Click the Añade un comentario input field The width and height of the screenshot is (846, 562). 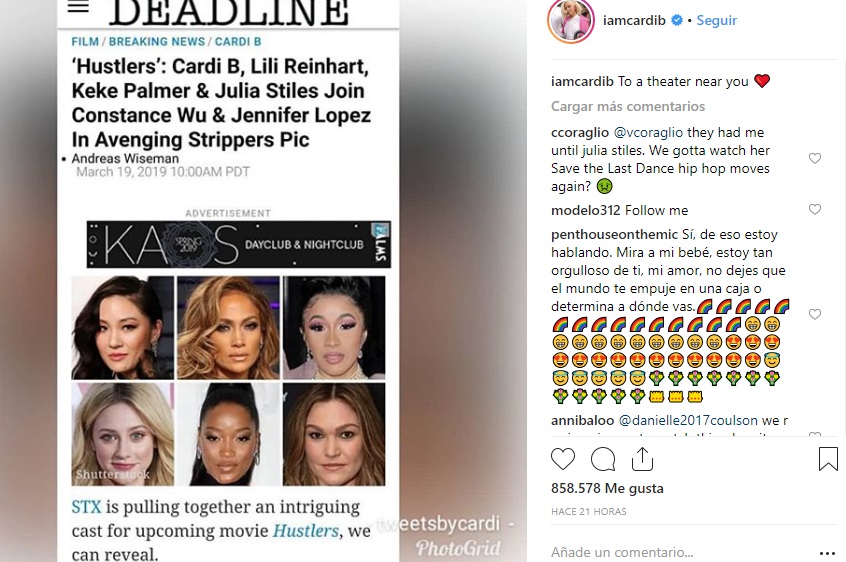click(x=680, y=552)
